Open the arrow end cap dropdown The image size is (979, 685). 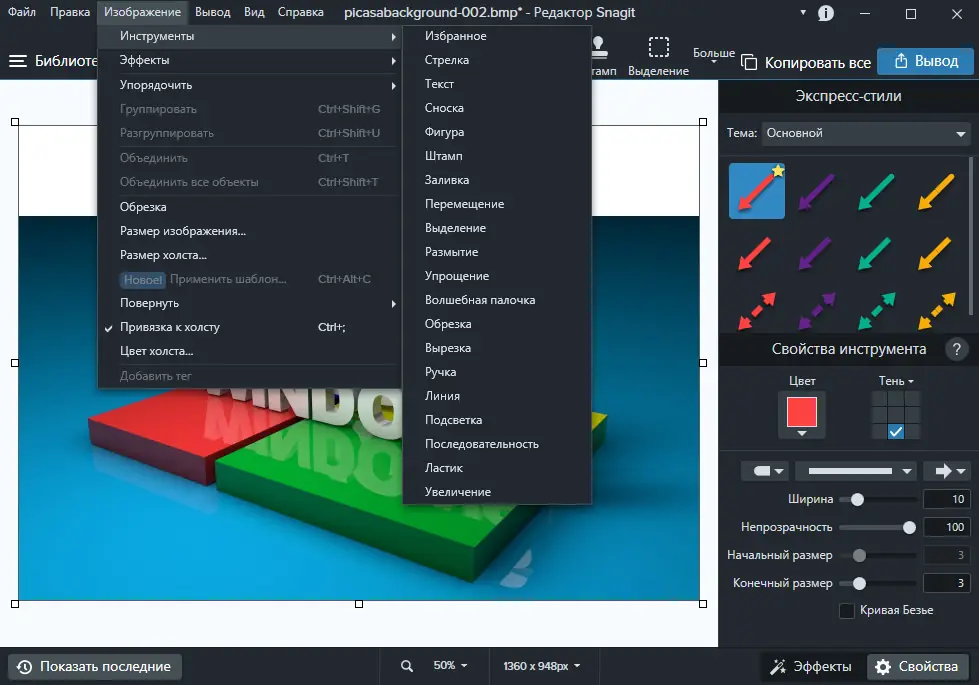[x=949, y=471]
